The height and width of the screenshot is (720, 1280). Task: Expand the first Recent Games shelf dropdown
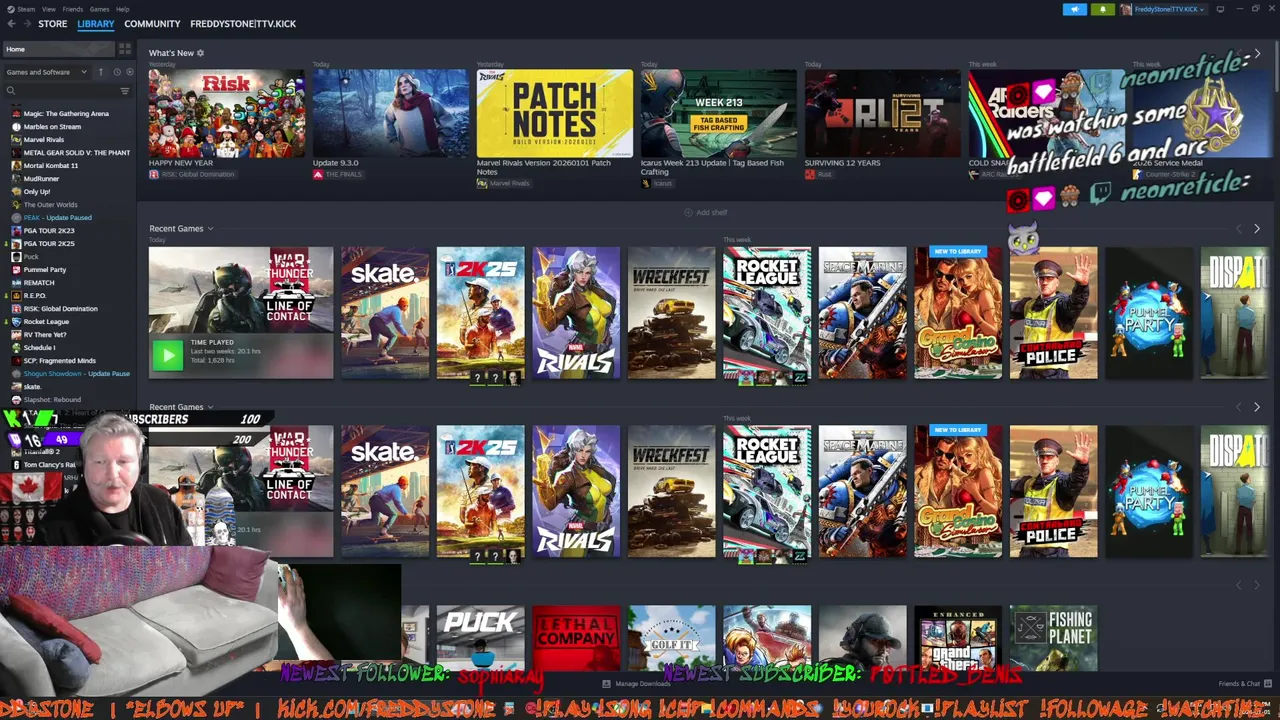[x=210, y=229]
